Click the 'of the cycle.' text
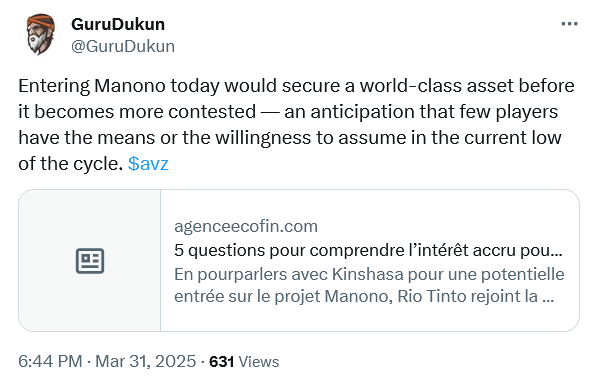The image size is (598, 376). click(x=71, y=164)
